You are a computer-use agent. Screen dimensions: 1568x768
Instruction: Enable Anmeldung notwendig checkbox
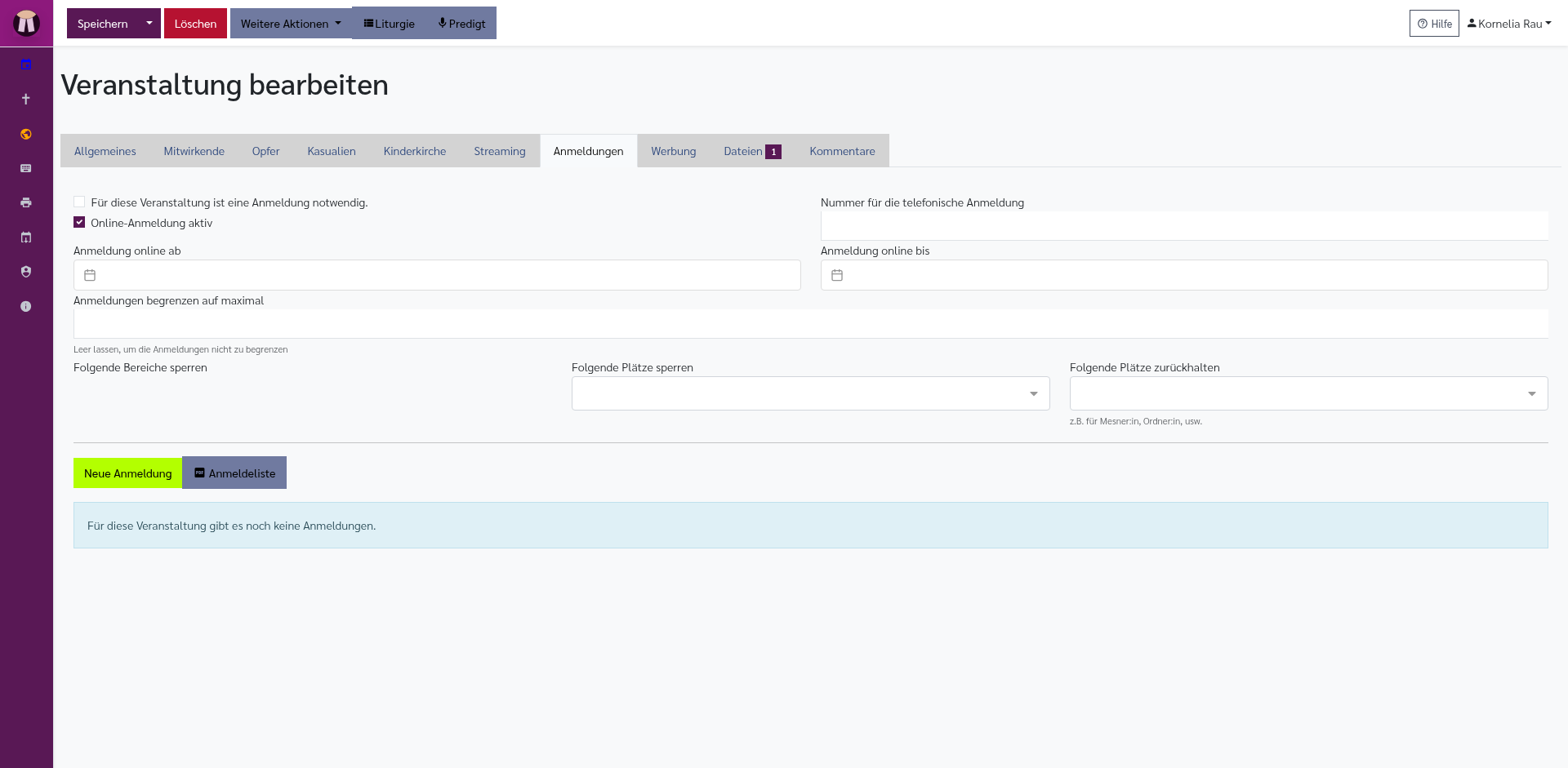coord(79,202)
